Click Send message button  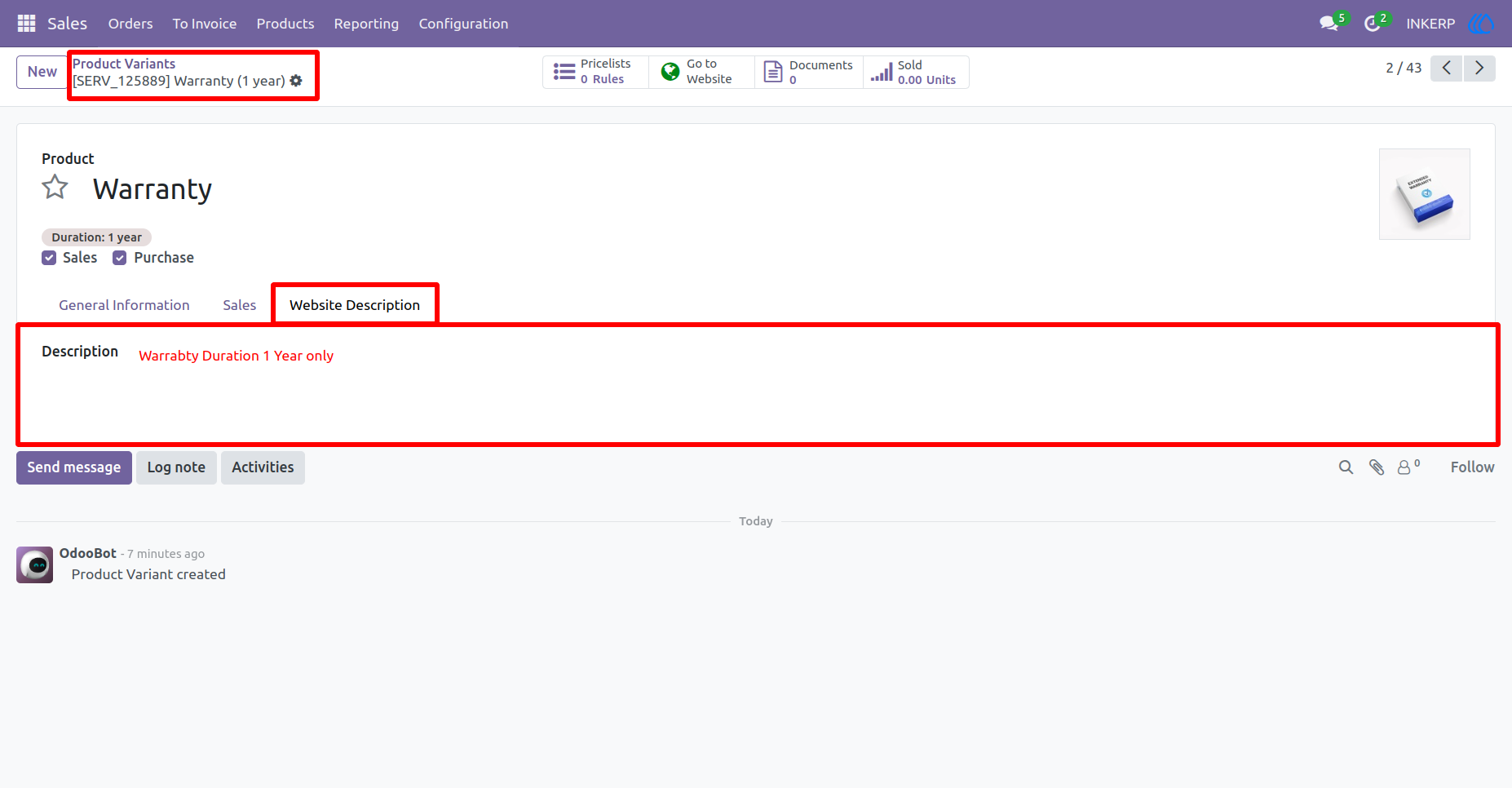(x=74, y=467)
